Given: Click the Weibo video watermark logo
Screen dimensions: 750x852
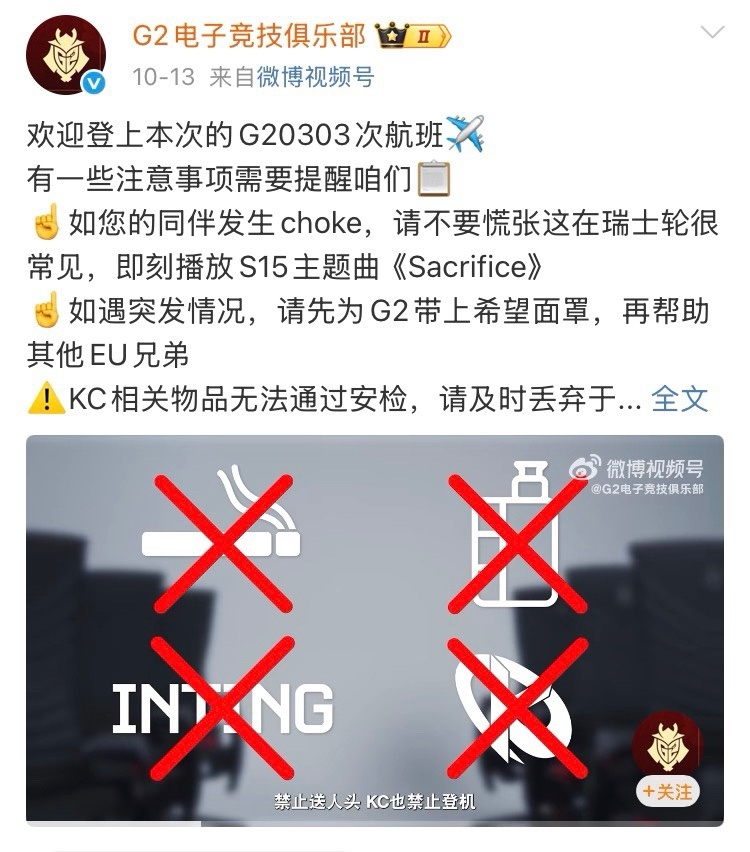Looking at the screenshot, I should click(636, 475).
